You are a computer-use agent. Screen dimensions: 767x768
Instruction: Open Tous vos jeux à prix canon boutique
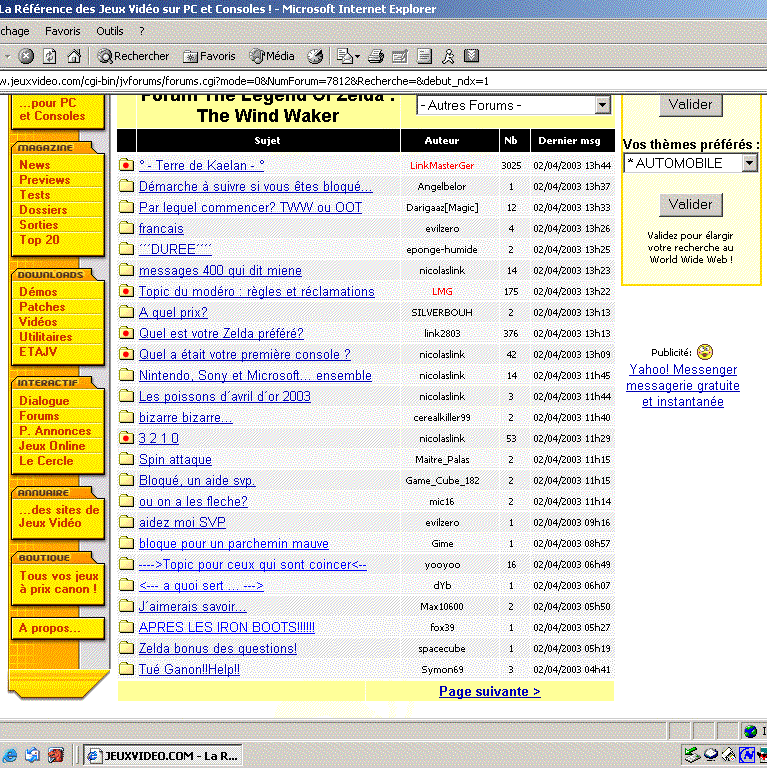tap(59, 582)
